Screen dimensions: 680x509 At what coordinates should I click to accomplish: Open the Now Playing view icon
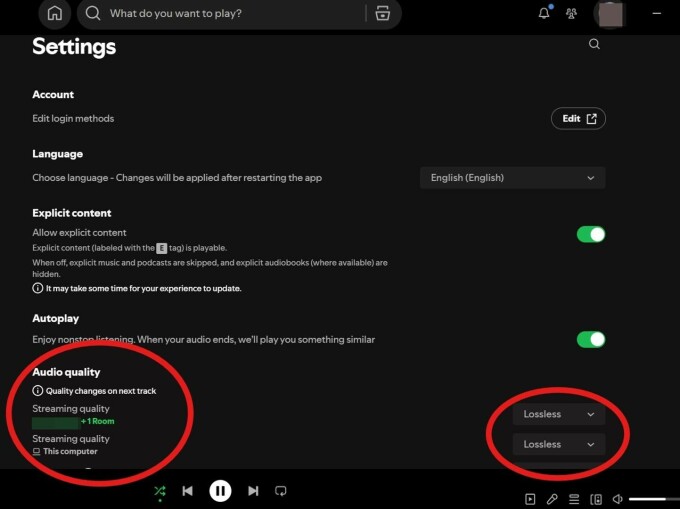pos(530,499)
